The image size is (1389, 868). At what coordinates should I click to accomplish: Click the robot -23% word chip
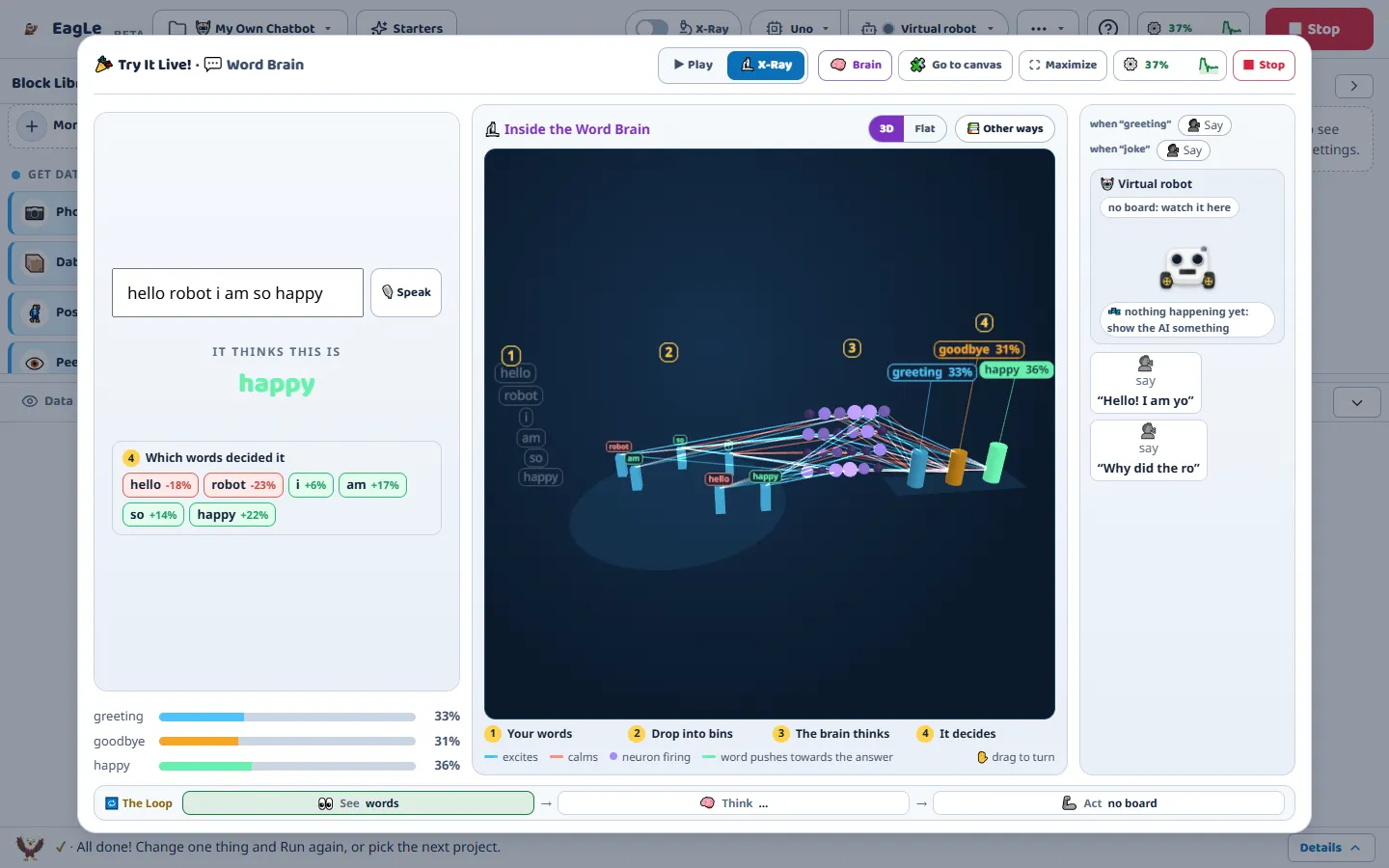(x=243, y=485)
